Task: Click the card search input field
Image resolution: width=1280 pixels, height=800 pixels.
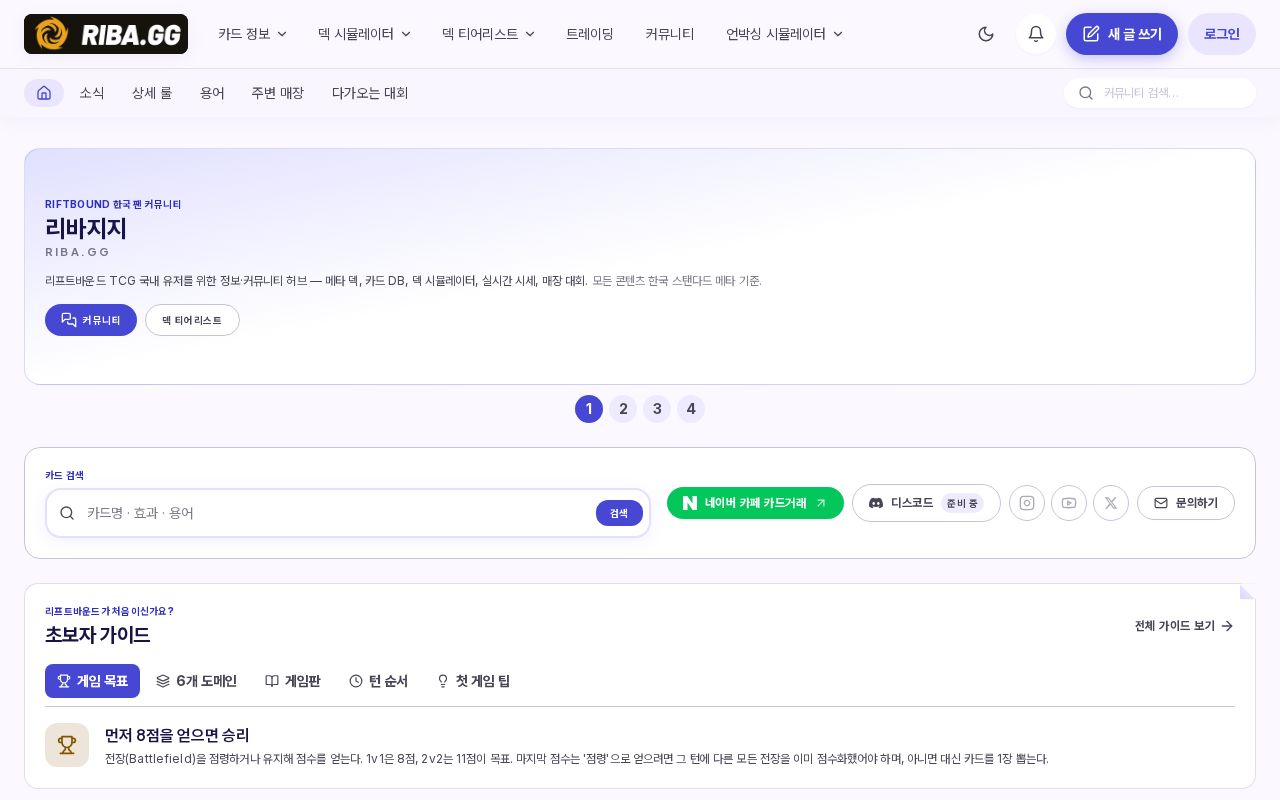Action: 348,513
